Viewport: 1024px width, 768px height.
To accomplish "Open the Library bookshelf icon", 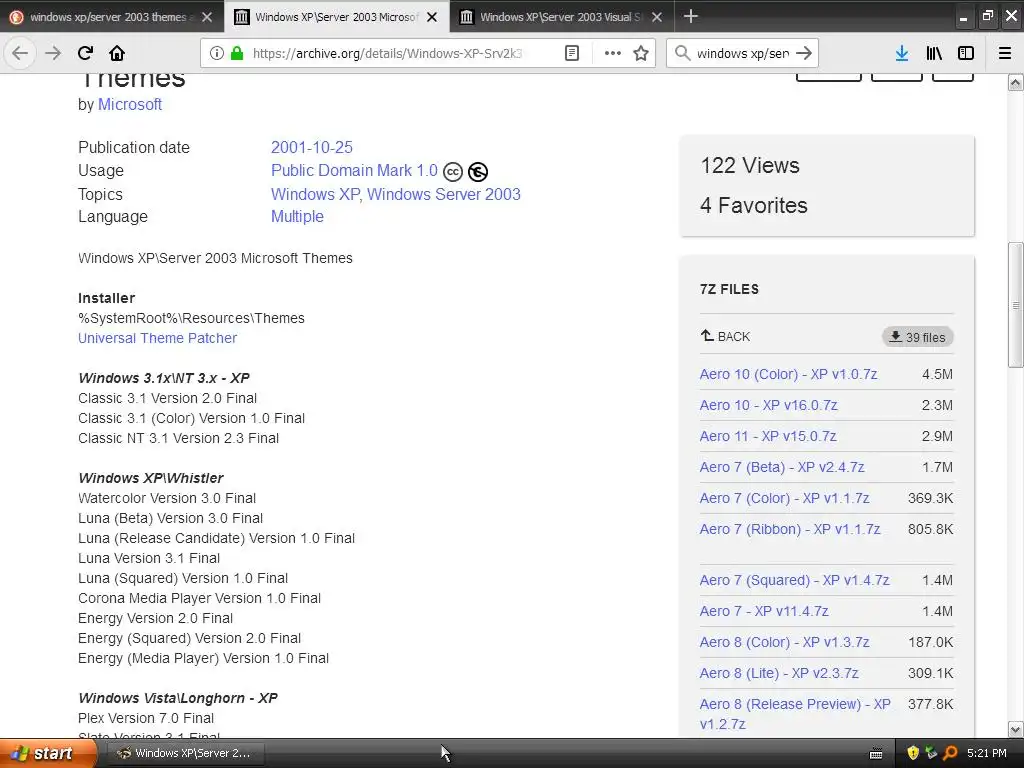I will (x=934, y=54).
